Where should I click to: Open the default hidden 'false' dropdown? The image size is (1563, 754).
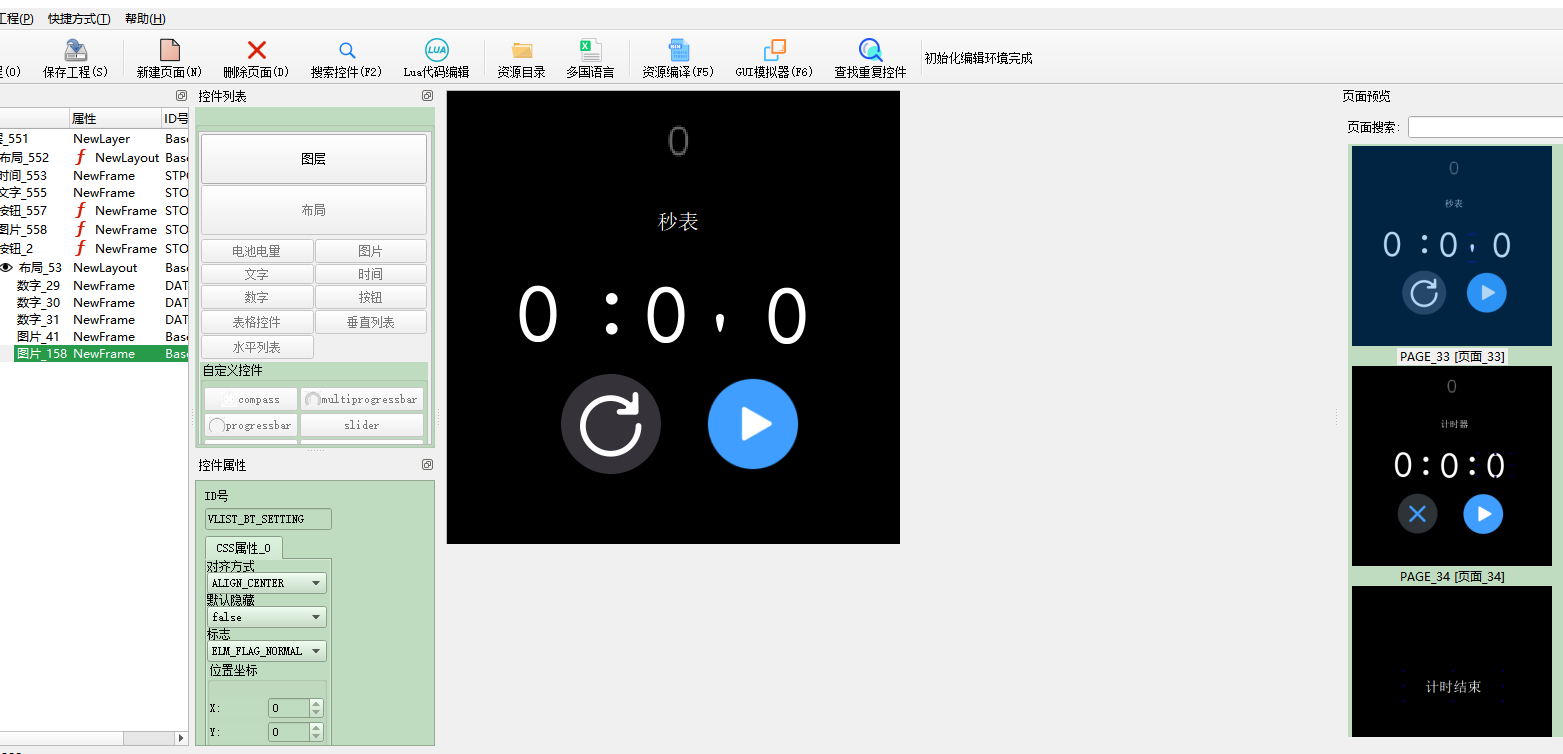pyautogui.click(x=267, y=617)
